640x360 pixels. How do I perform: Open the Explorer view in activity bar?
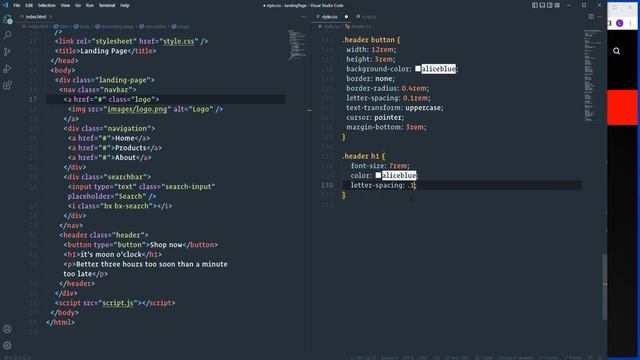pyautogui.click(x=7, y=19)
